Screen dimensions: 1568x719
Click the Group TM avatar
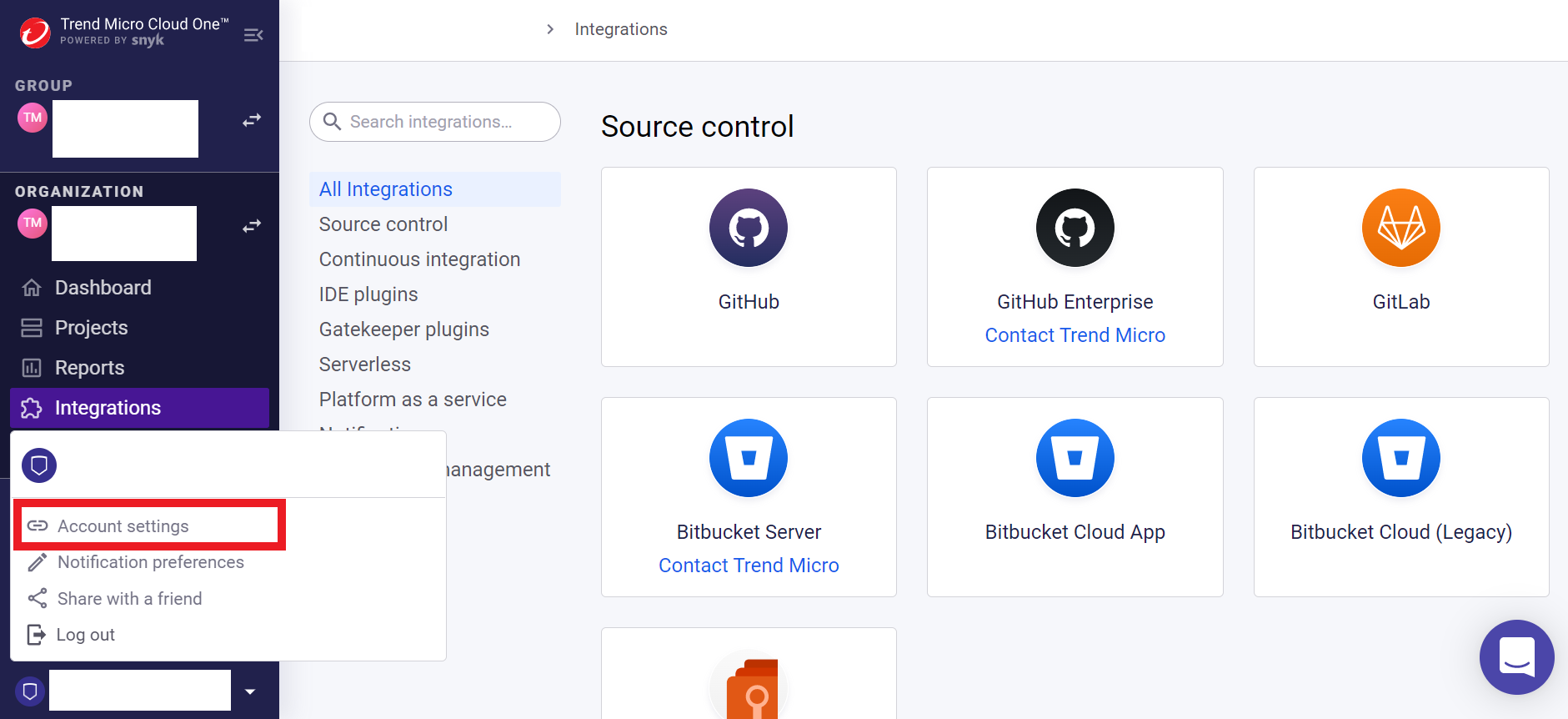(x=33, y=118)
